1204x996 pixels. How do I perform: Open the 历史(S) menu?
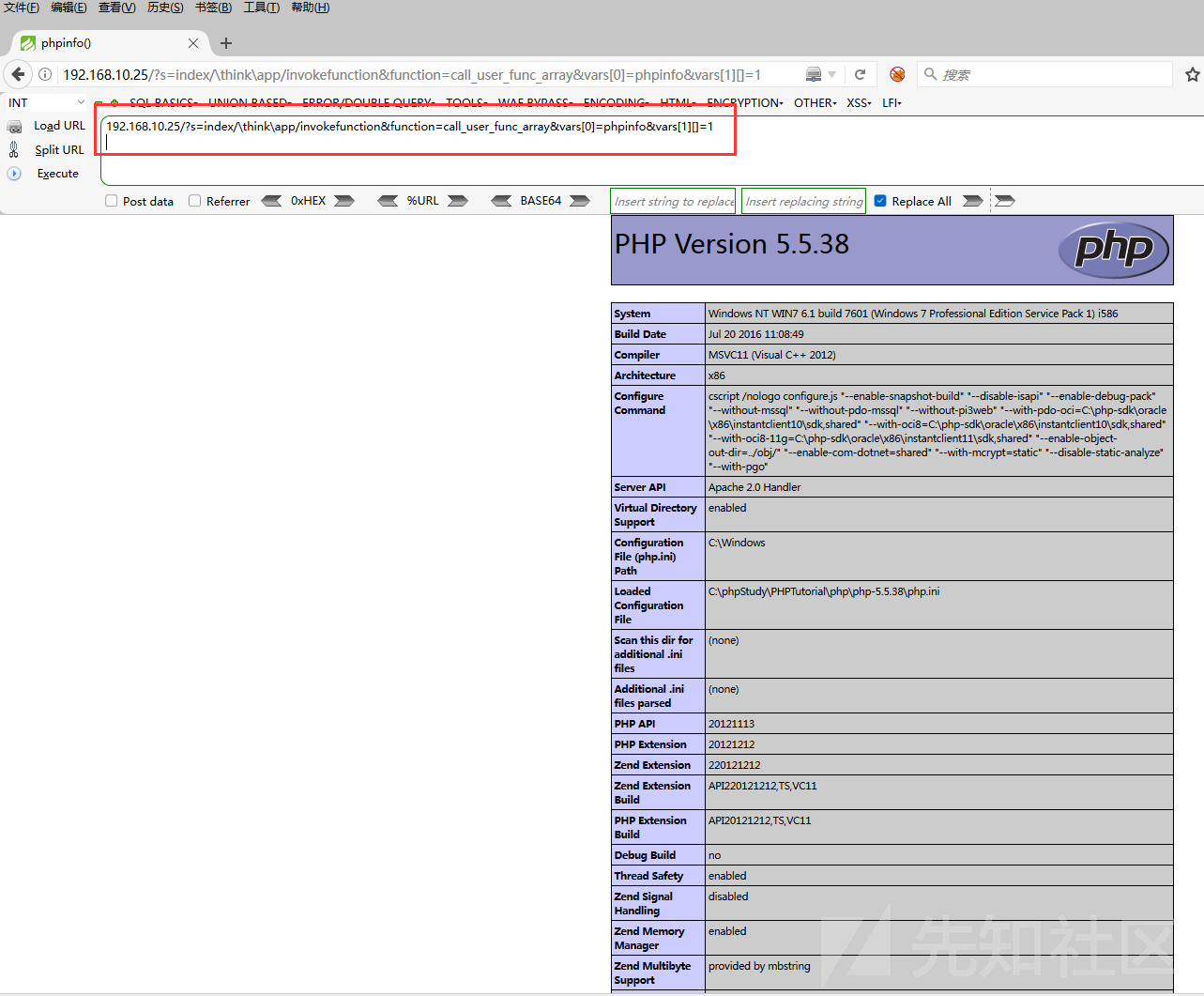click(x=165, y=8)
